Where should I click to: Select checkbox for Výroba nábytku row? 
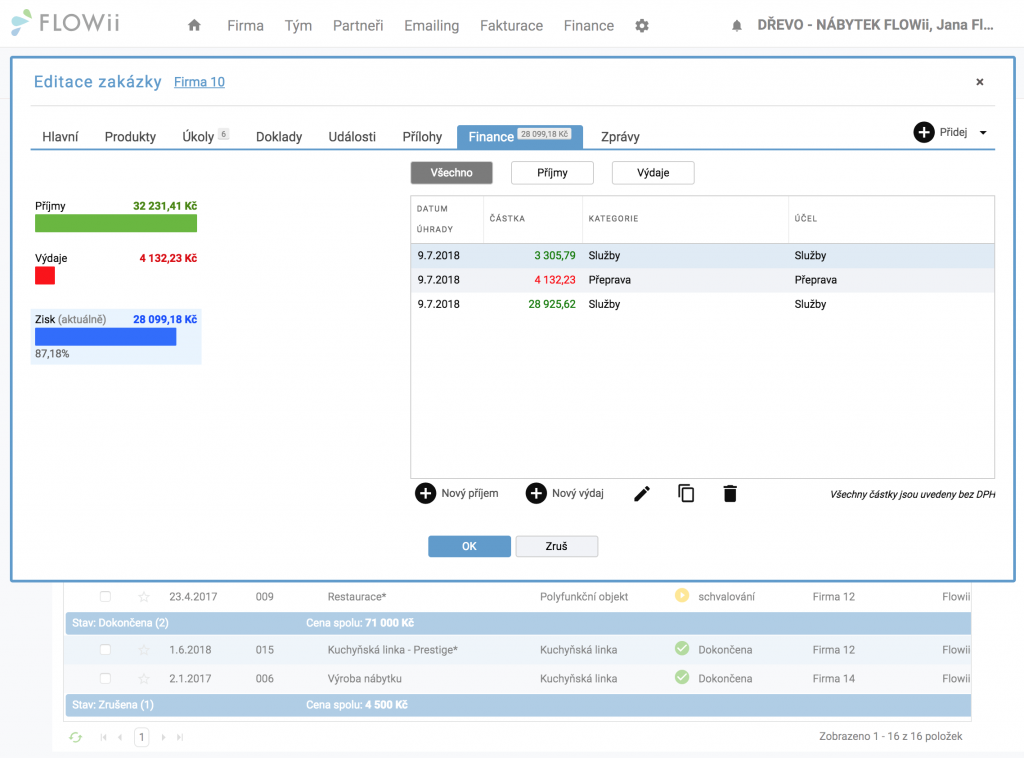pyautogui.click(x=105, y=678)
